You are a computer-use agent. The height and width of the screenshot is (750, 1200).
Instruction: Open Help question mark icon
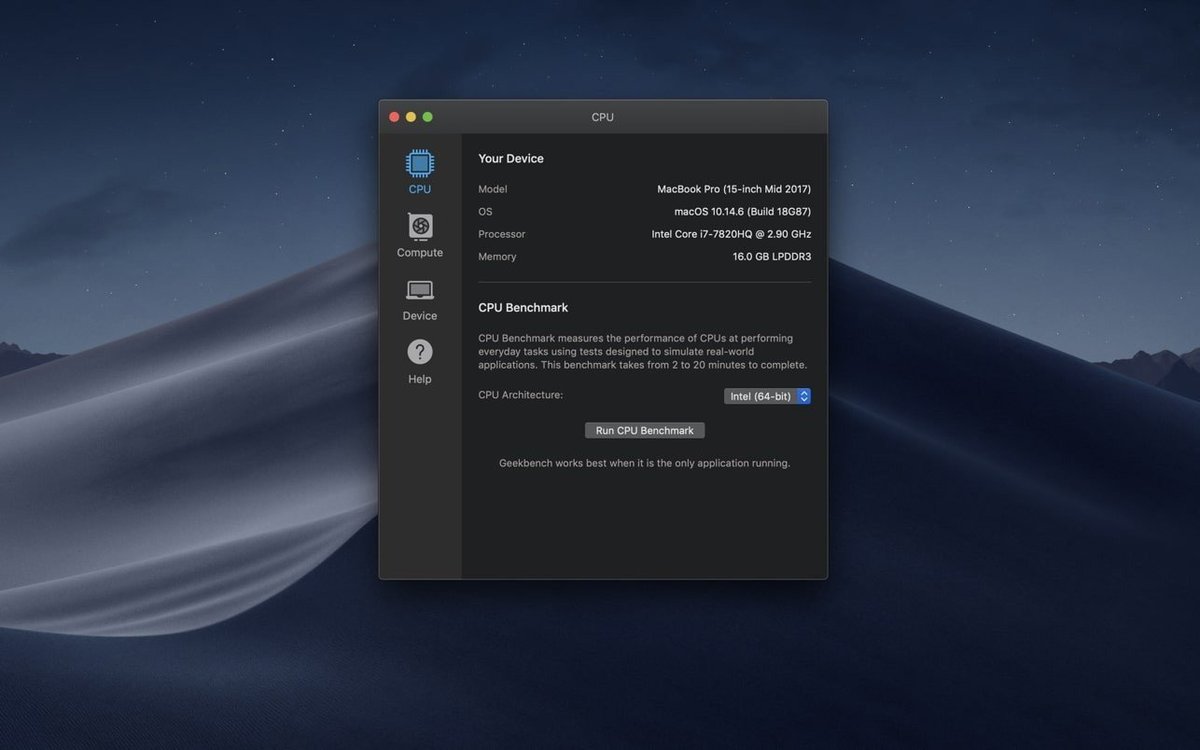tap(420, 352)
